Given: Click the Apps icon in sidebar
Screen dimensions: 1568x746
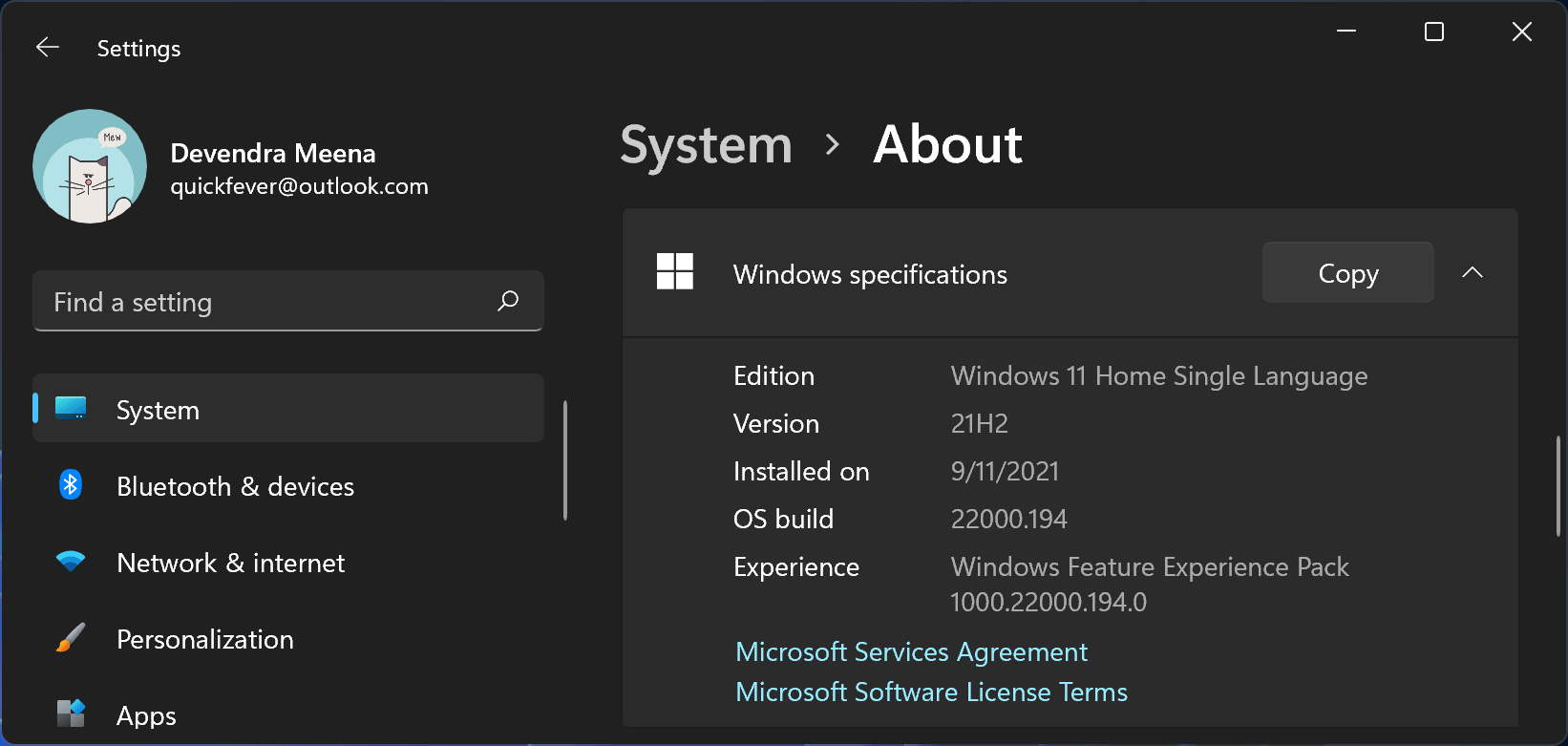Looking at the screenshot, I should click(71, 714).
